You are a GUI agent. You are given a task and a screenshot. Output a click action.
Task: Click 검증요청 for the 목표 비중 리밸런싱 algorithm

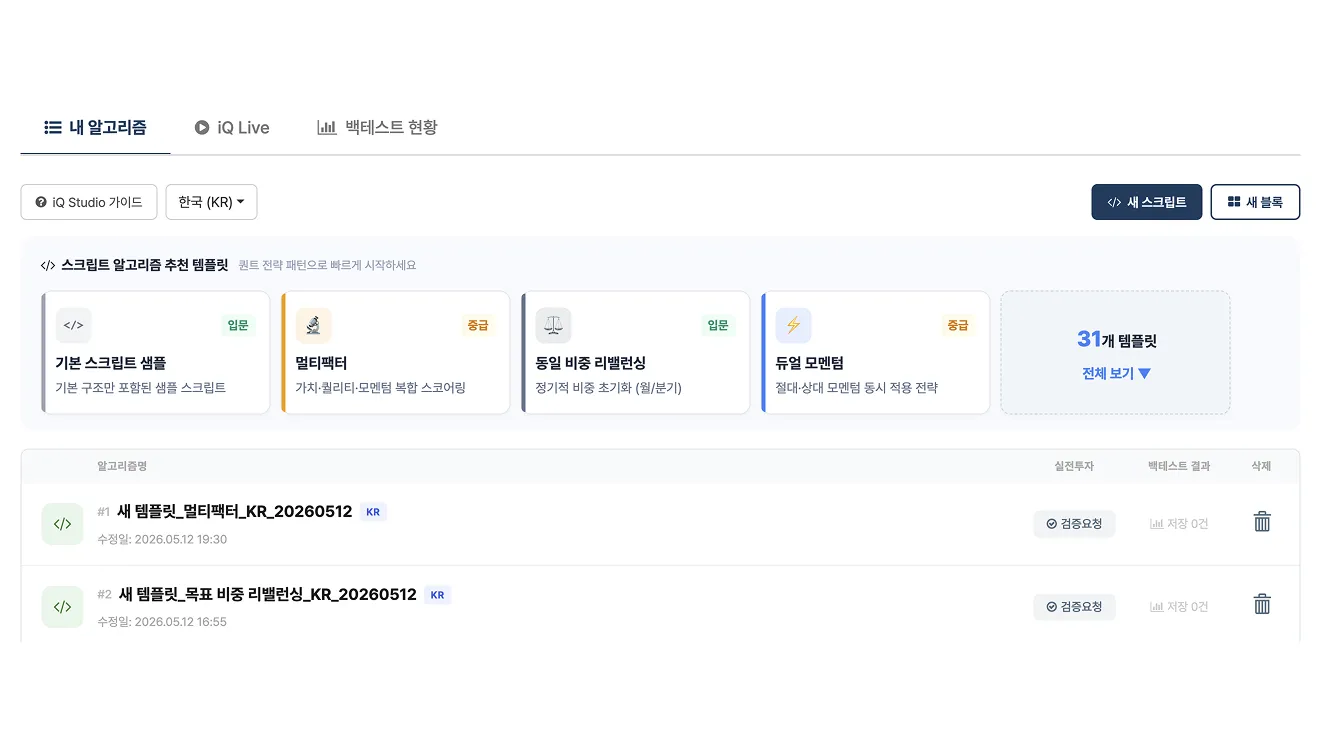click(x=1074, y=607)
